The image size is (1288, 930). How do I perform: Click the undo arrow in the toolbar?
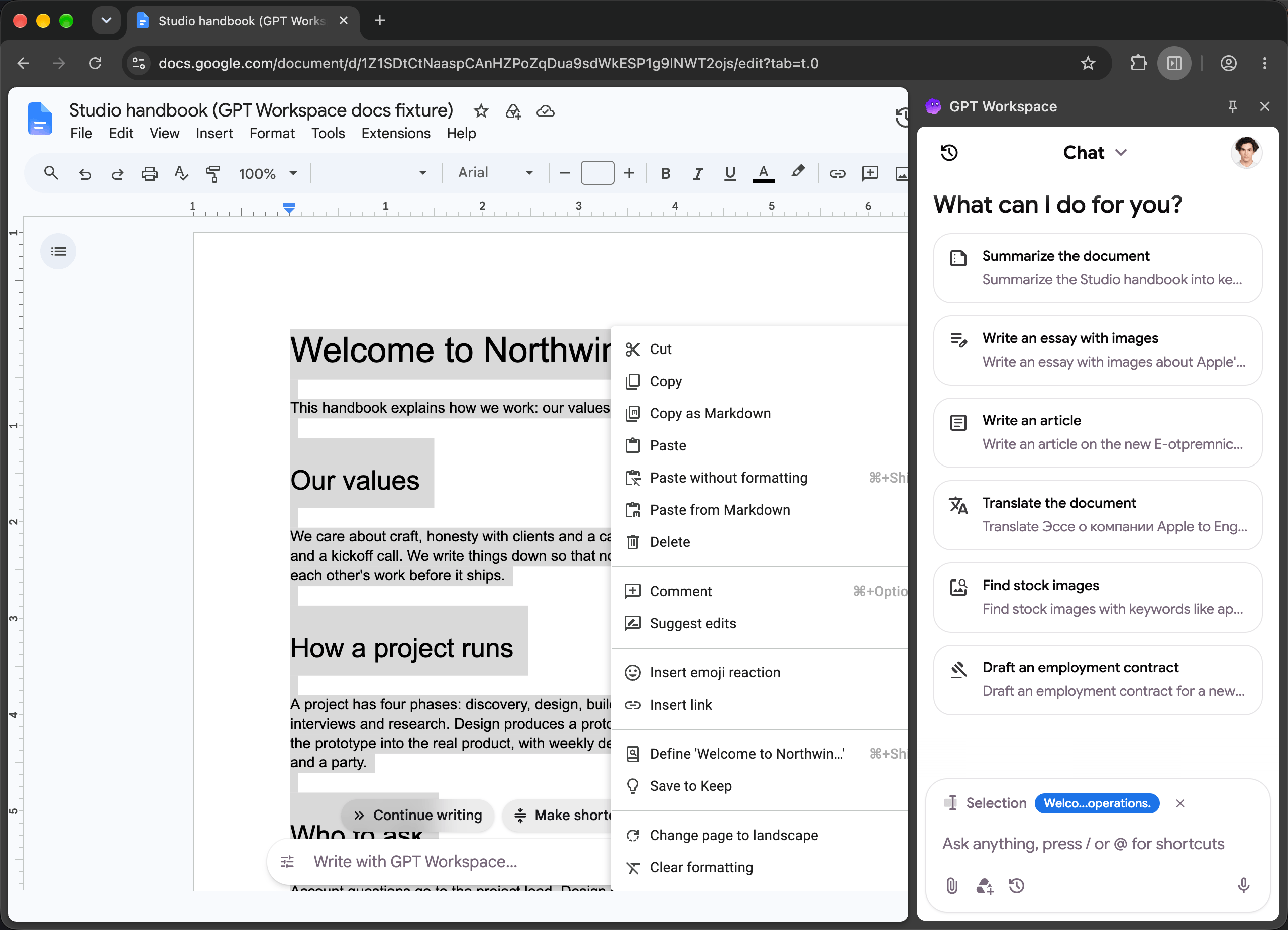point(85,173)
